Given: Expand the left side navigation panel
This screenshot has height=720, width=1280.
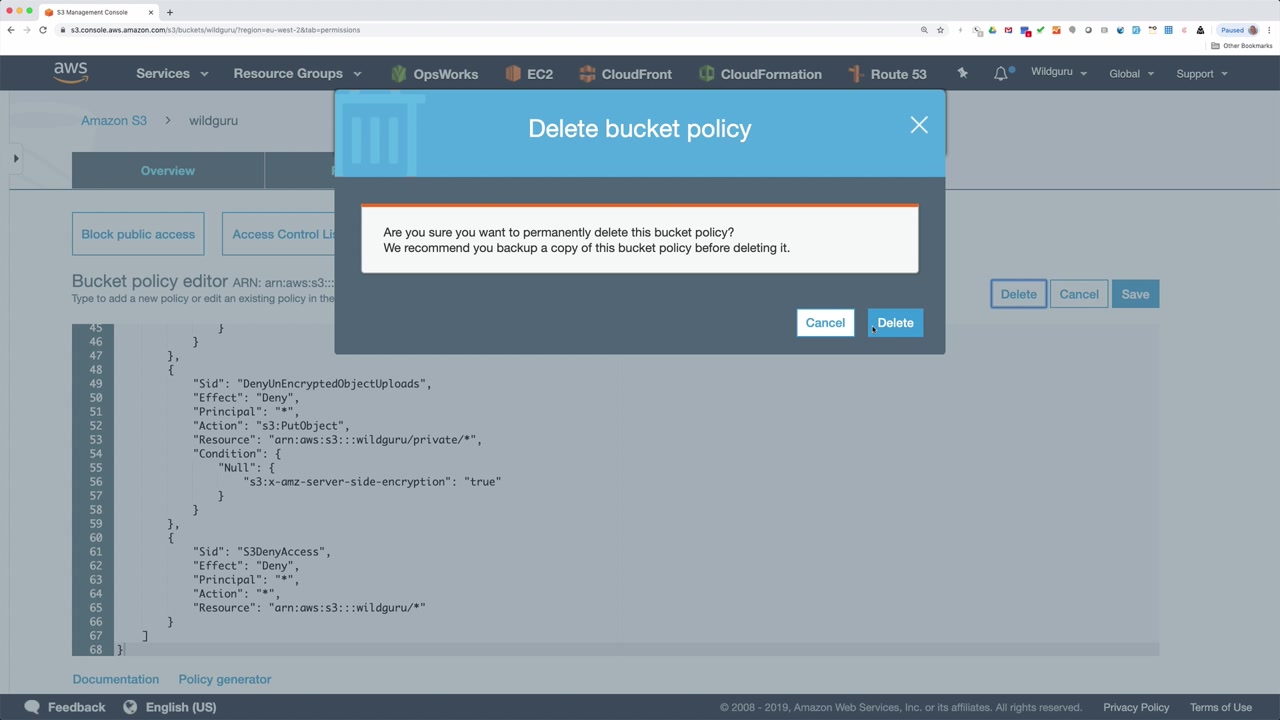Looking at the screenshot, I should (x=16, y=158).
